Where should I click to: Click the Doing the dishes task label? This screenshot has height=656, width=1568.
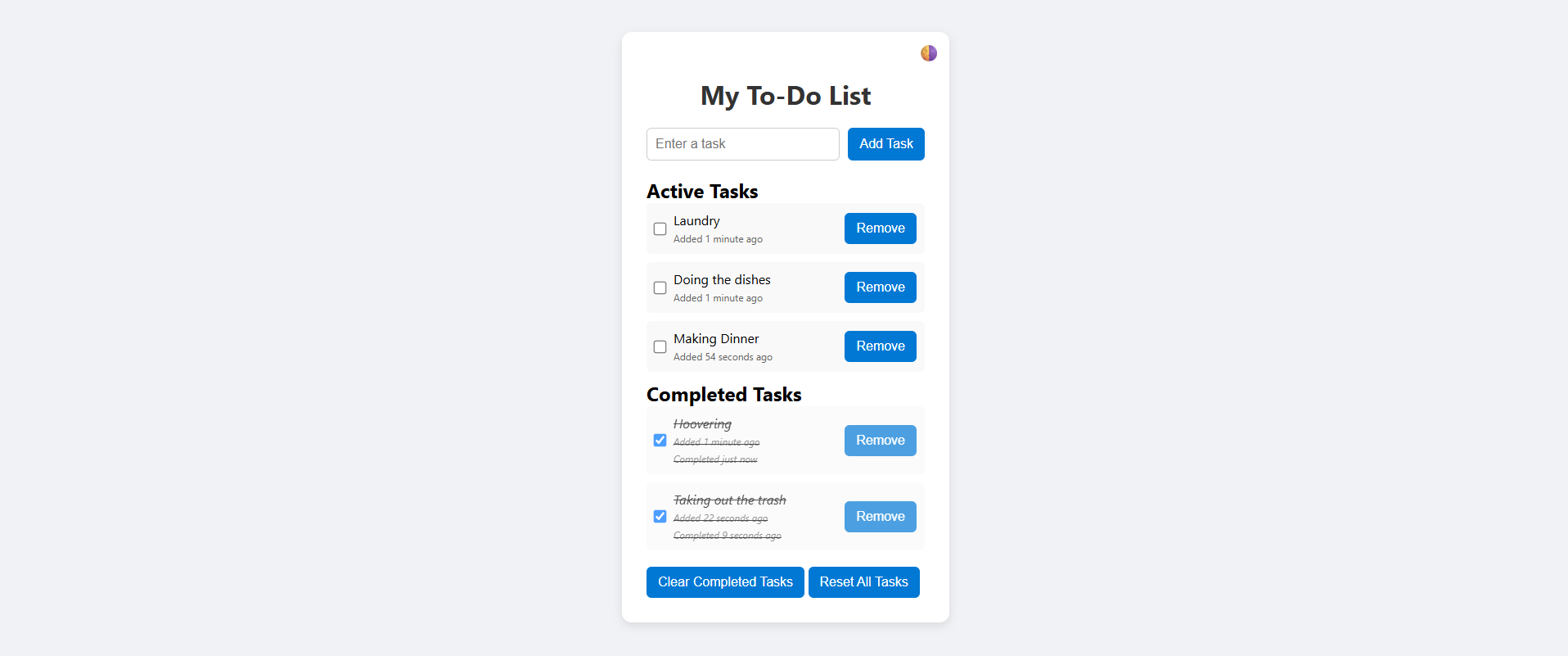(x=722, y=280)
